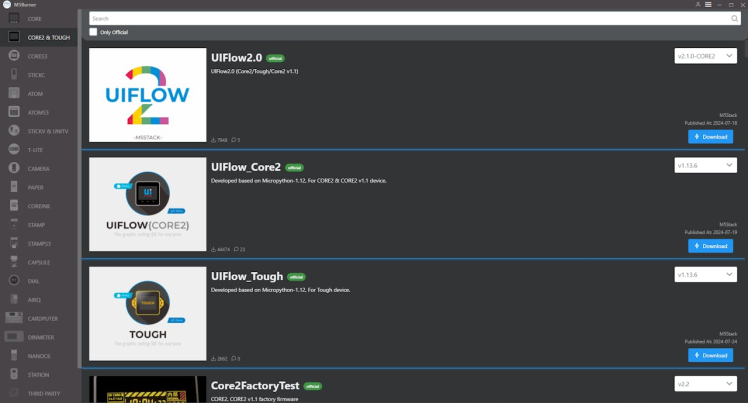Open Core2FactoryTest version dropdown v2.2
Image resolution: width=748 pixels, height=403 pixels.
click(x=705, y=383)
